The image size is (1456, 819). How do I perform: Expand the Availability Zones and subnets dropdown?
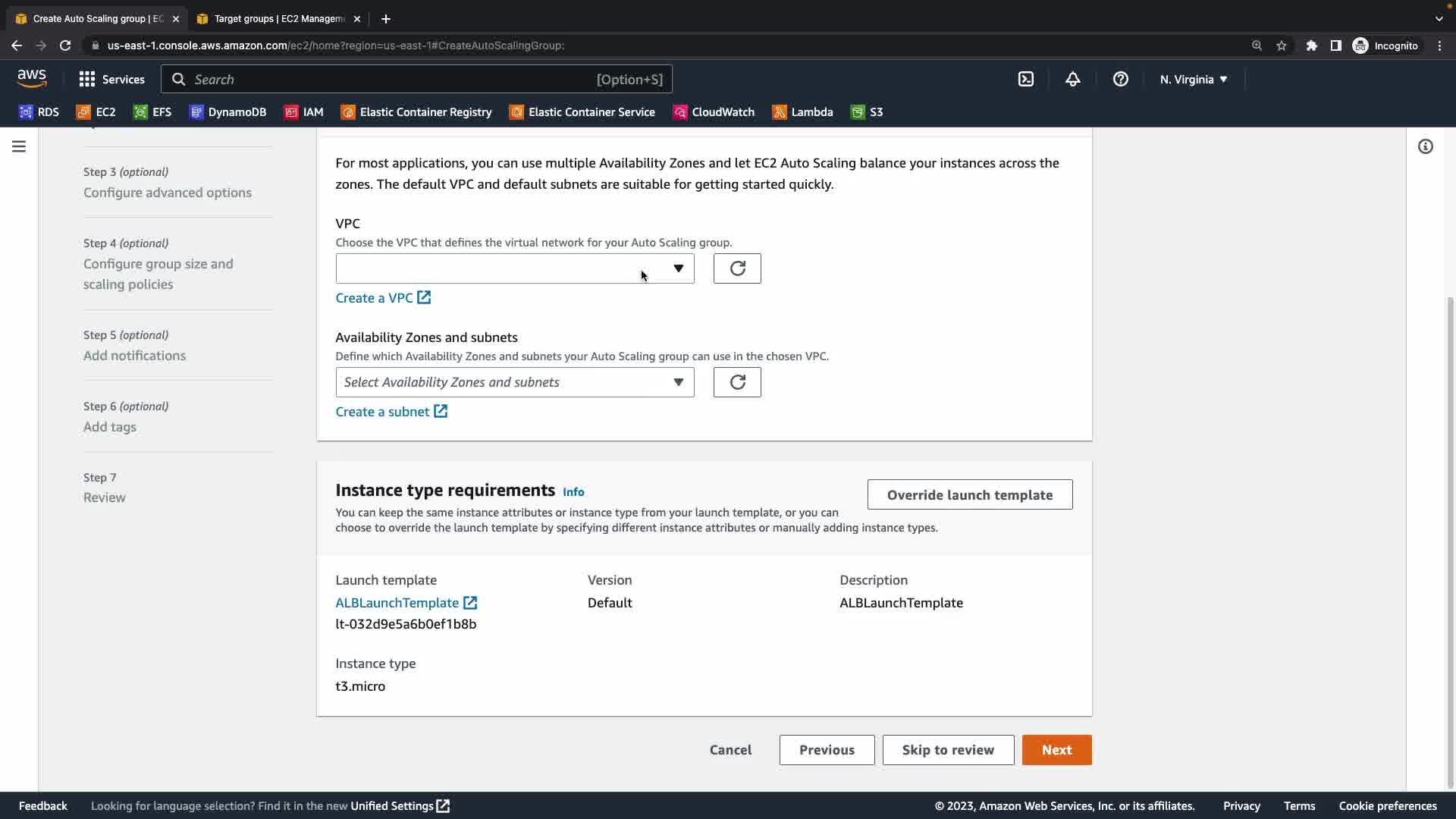point(514,382)
